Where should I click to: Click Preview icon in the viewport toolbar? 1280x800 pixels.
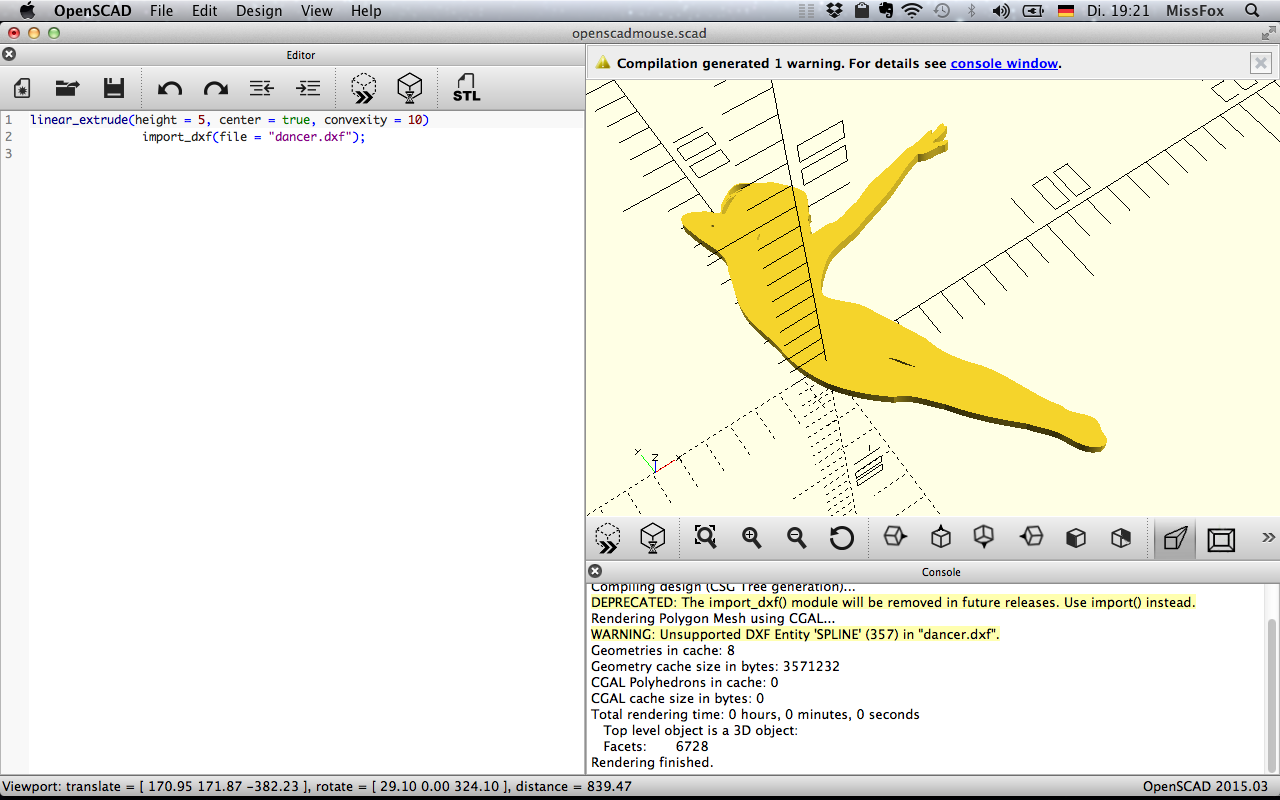(x=607, y=538)
